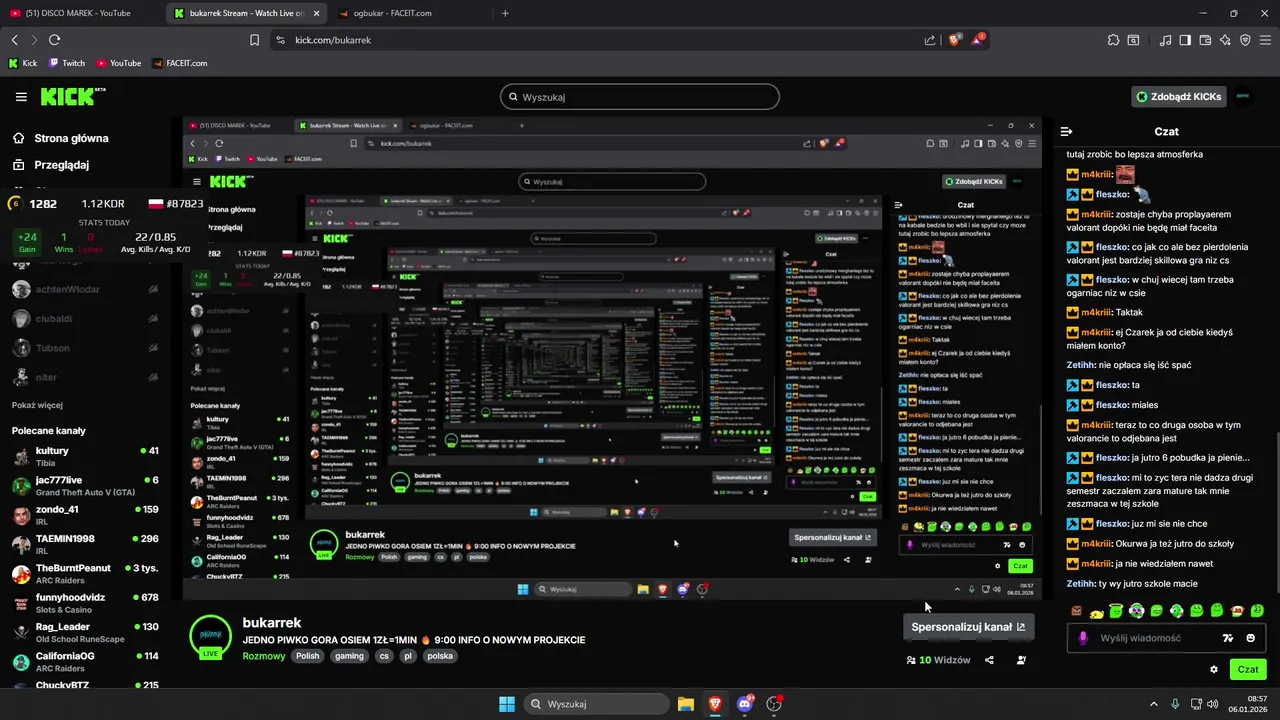
Task: Open the YouTube bookmark
Action: point(119,63)
